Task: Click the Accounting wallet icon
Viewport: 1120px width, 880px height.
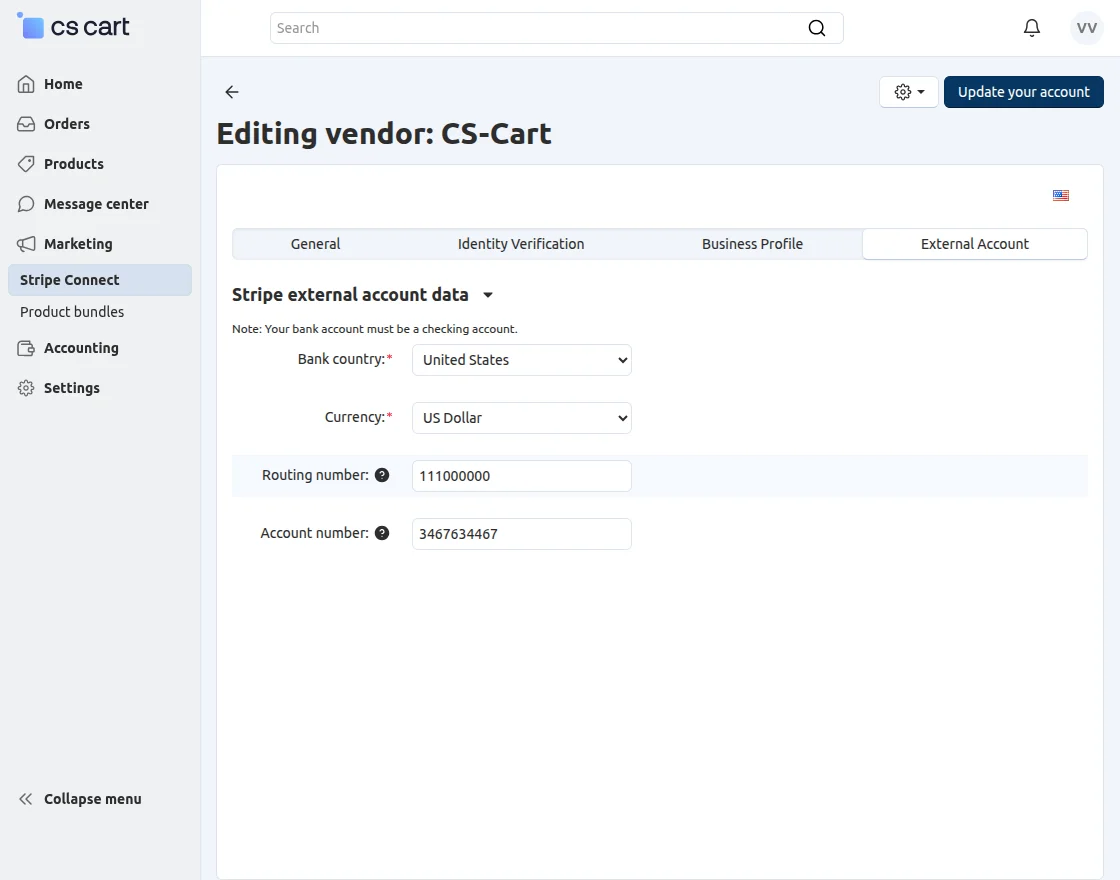Action: 26,348
